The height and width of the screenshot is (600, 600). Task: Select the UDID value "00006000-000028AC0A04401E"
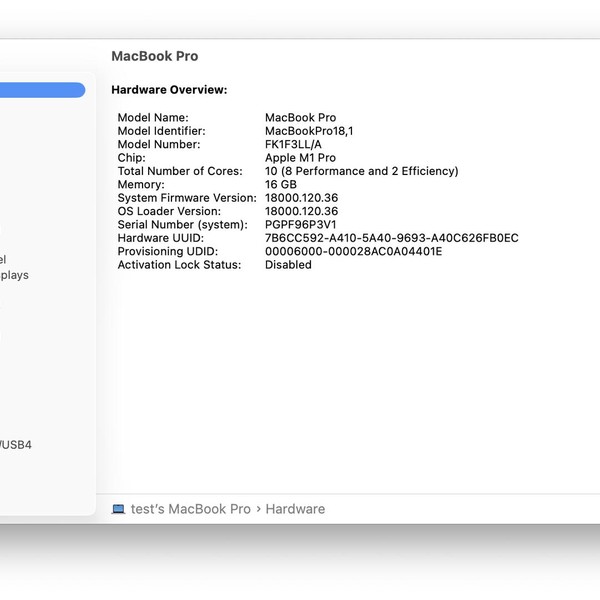pyautogui.click(x=353, y=251)
